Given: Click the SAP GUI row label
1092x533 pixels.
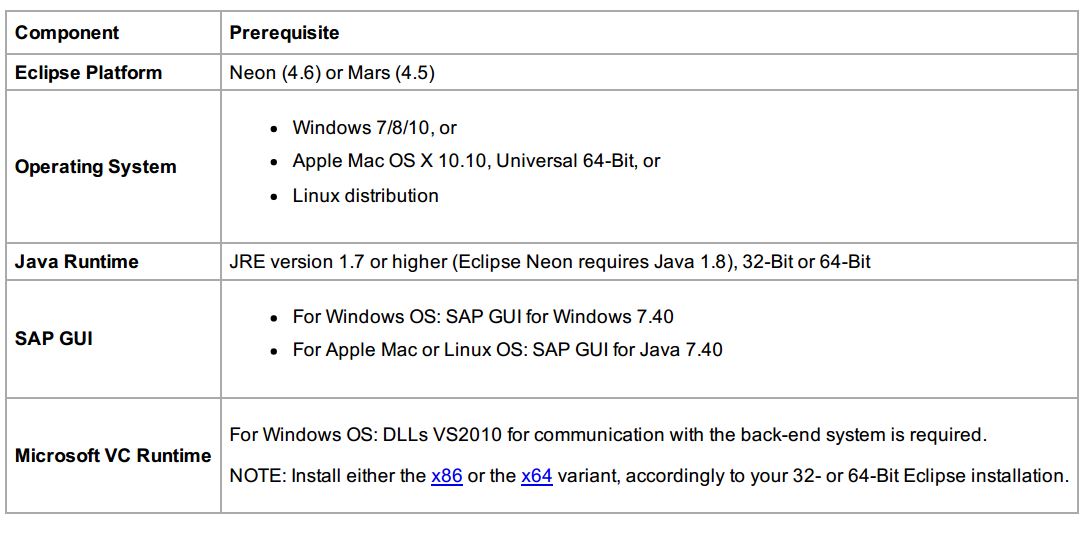Looking at the screenshot, I should [x=54, y=340].
